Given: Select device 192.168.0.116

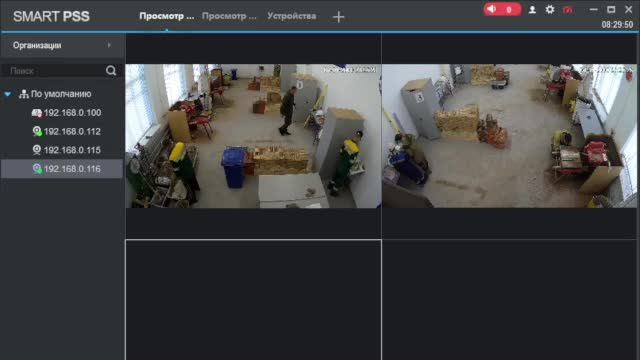Looking at the screenshot, I should tap(72, 169).
